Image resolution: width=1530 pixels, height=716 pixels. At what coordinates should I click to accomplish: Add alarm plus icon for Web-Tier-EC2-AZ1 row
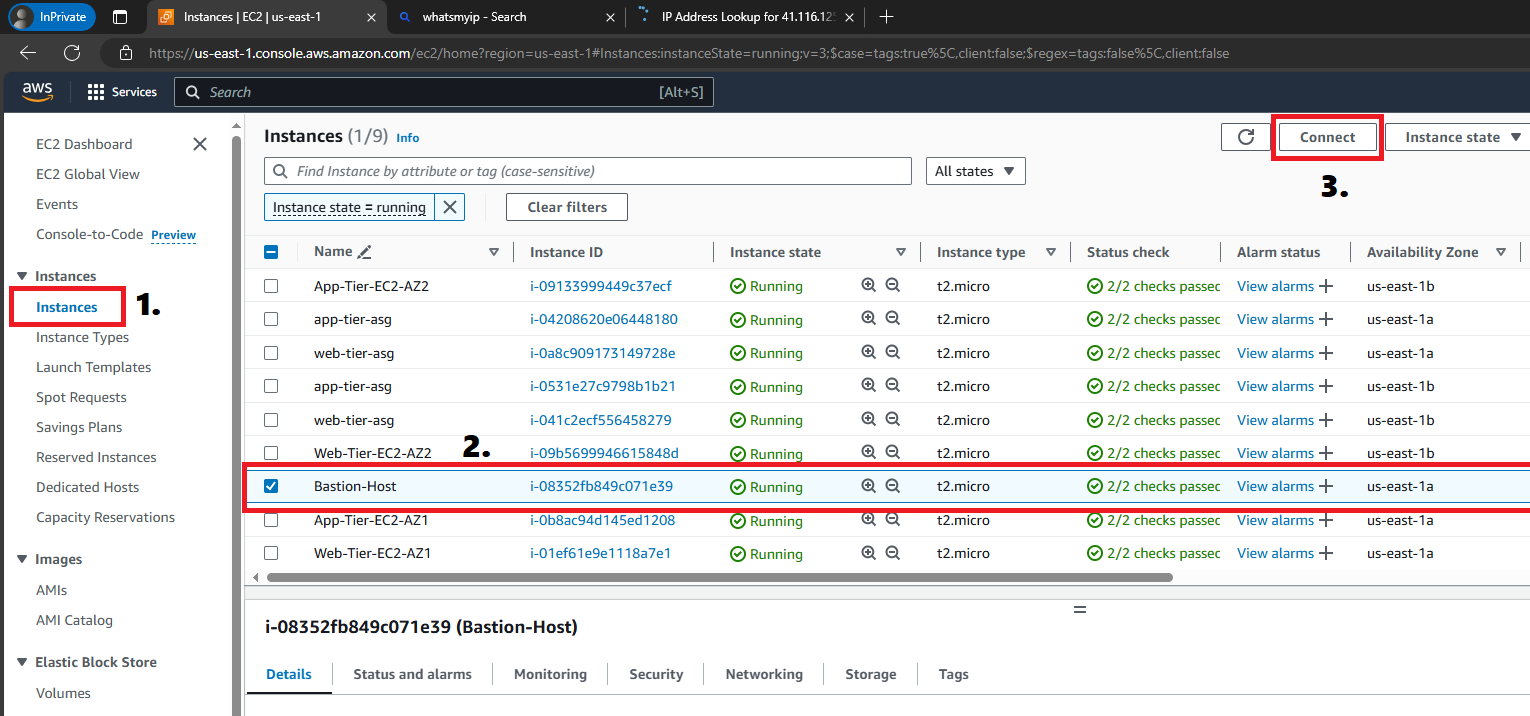[1326, 553]
